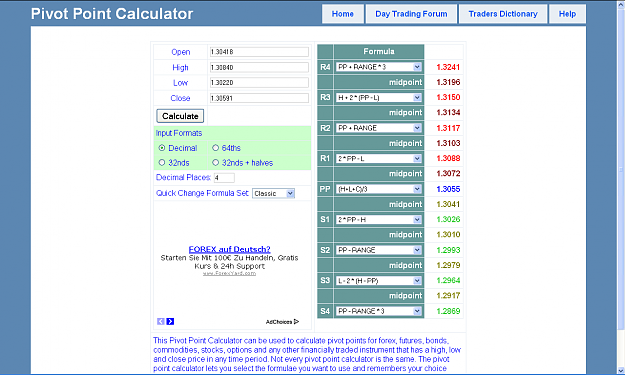Click into the High price field
625x375 pixels.
click(x=259, y=67)
